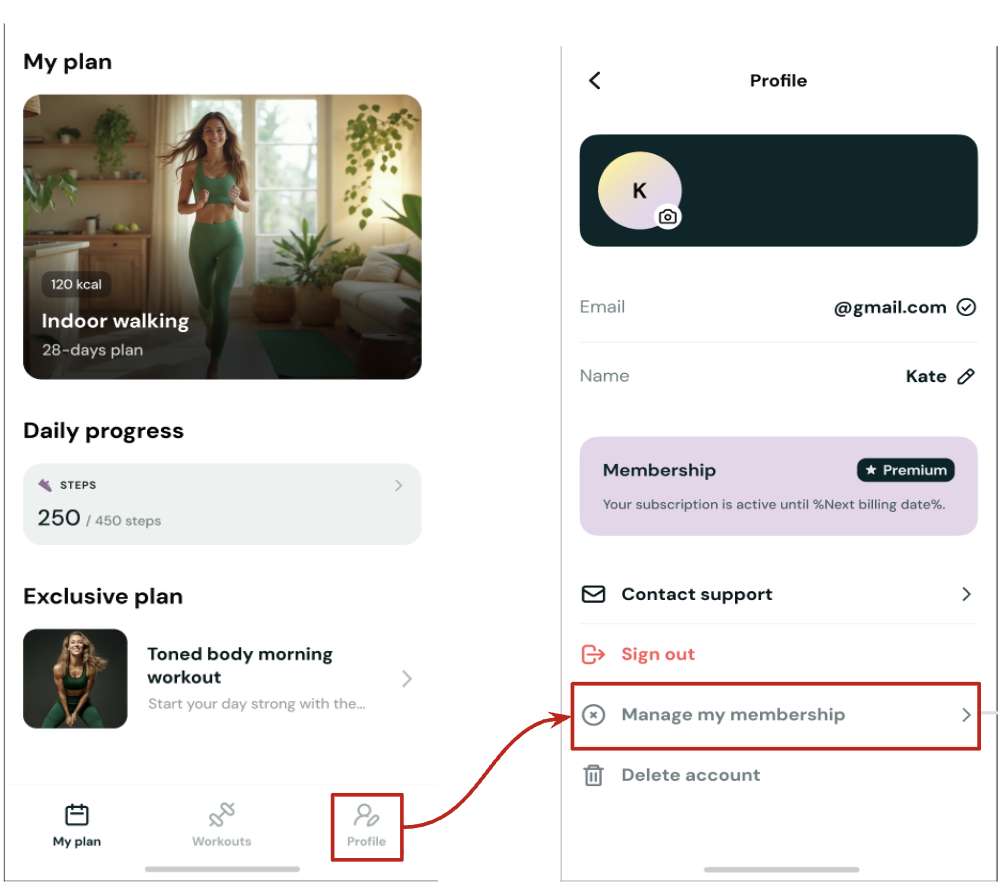
Task: Tap the Delete account text
Action: [690, 775]
